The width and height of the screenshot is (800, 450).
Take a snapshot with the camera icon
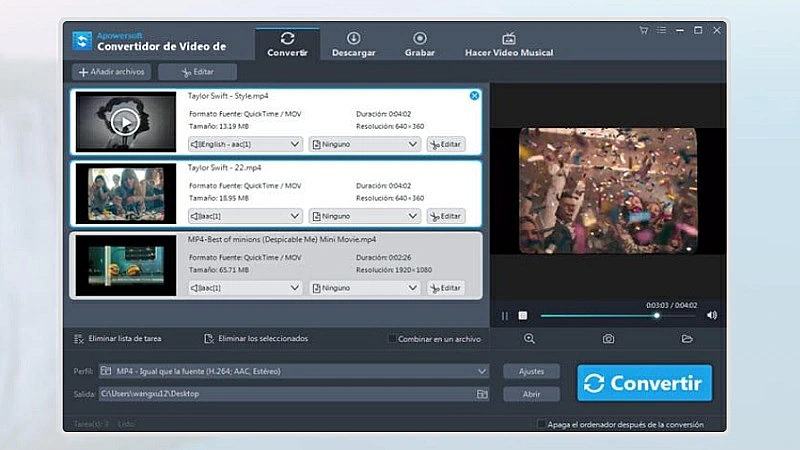pyautogui.click(x=608, y=339)
